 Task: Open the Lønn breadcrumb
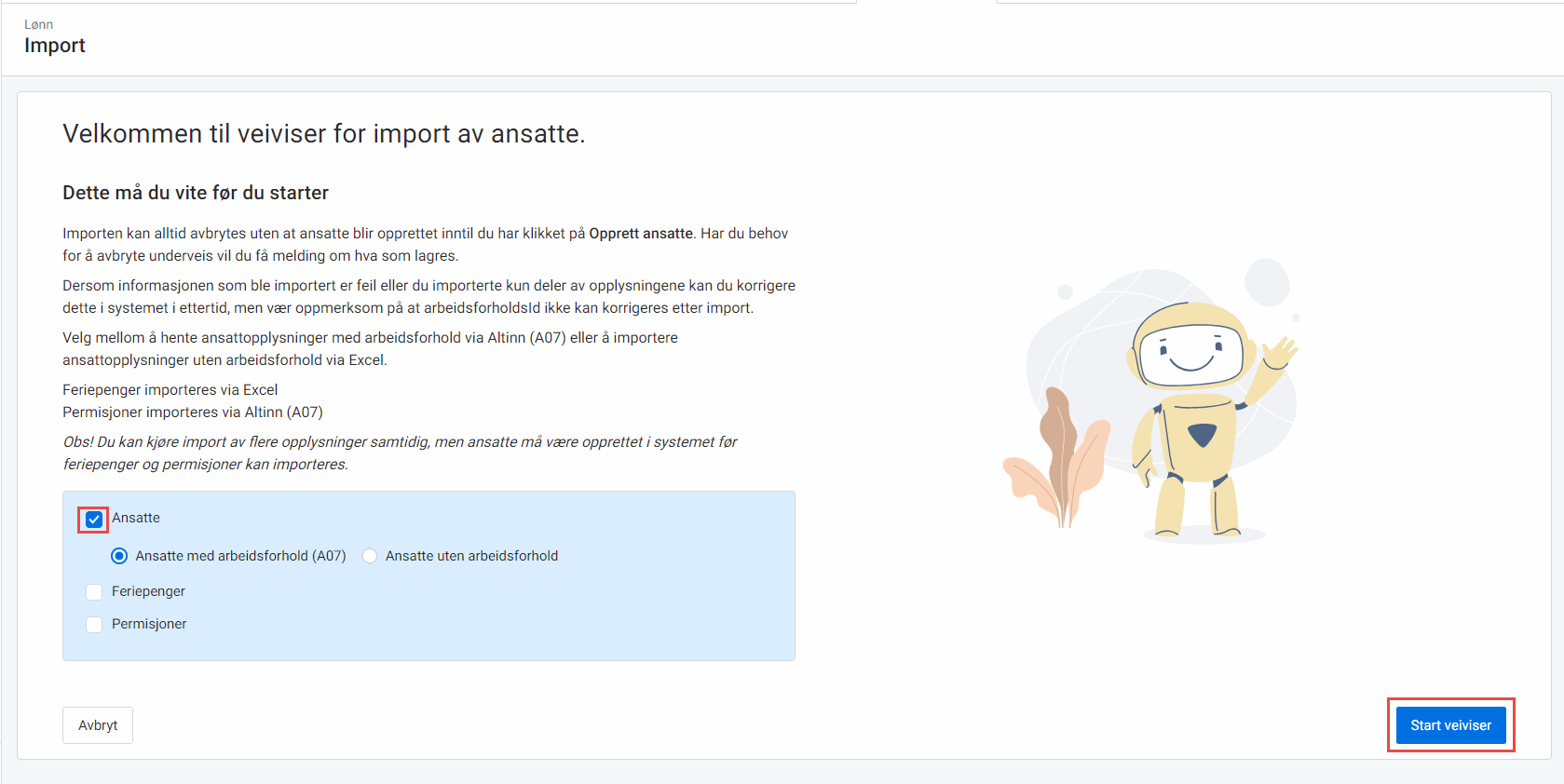point(38,24)
